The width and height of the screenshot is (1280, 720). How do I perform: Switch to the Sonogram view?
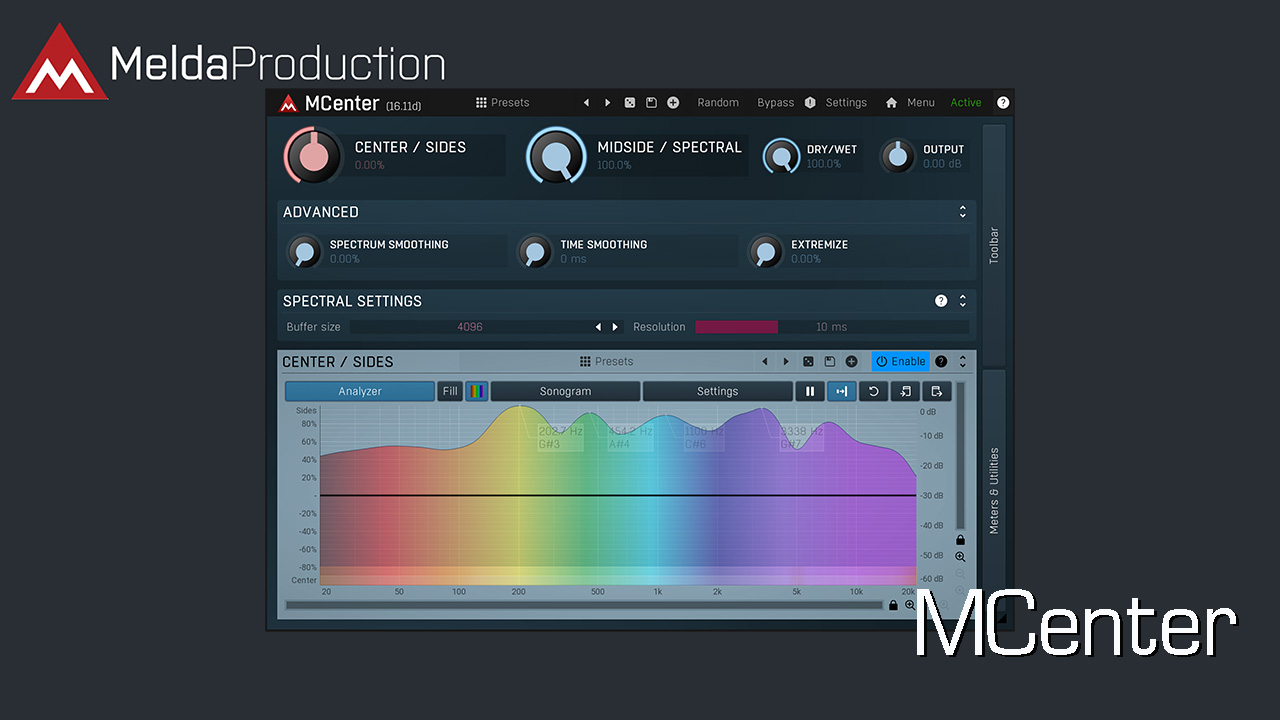click(565, 392)
